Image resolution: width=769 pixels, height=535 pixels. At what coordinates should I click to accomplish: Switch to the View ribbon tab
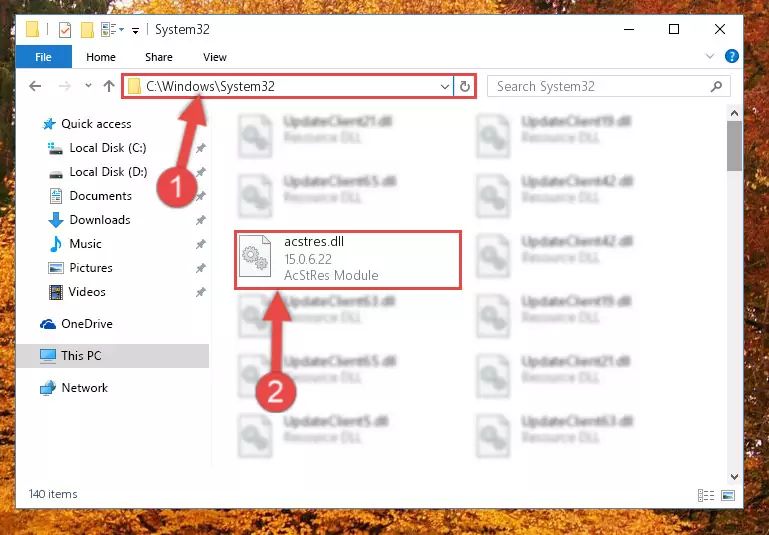tap(215, 57)
